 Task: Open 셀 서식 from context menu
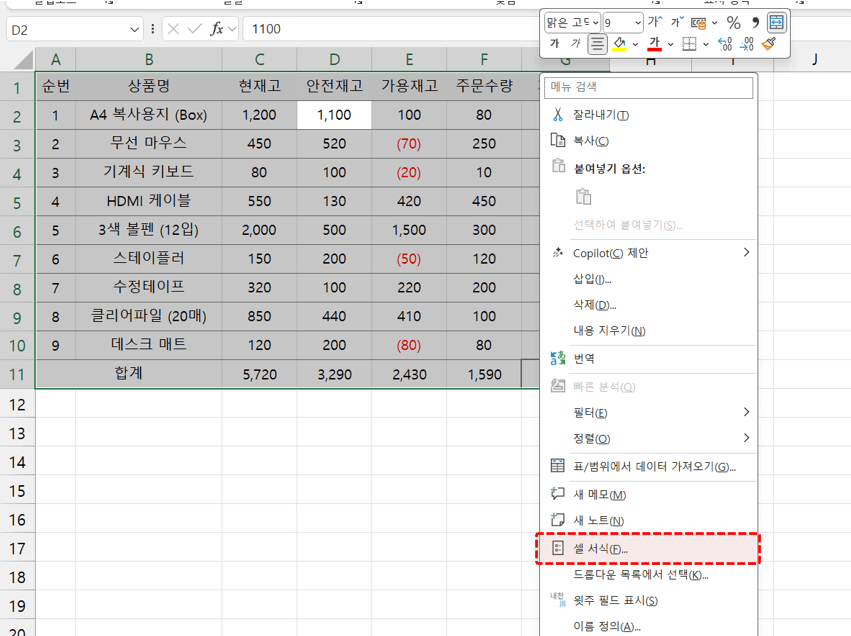601,549
